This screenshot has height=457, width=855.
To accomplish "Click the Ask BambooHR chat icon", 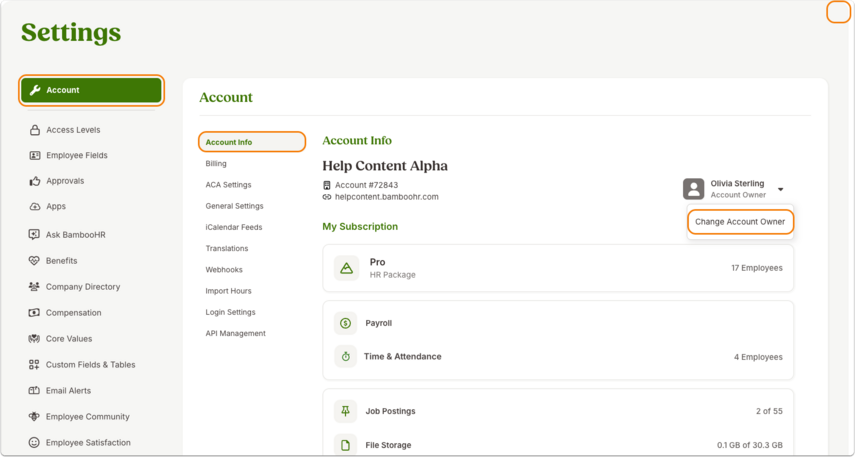I will pyautogui.click(x=34, y=234).
